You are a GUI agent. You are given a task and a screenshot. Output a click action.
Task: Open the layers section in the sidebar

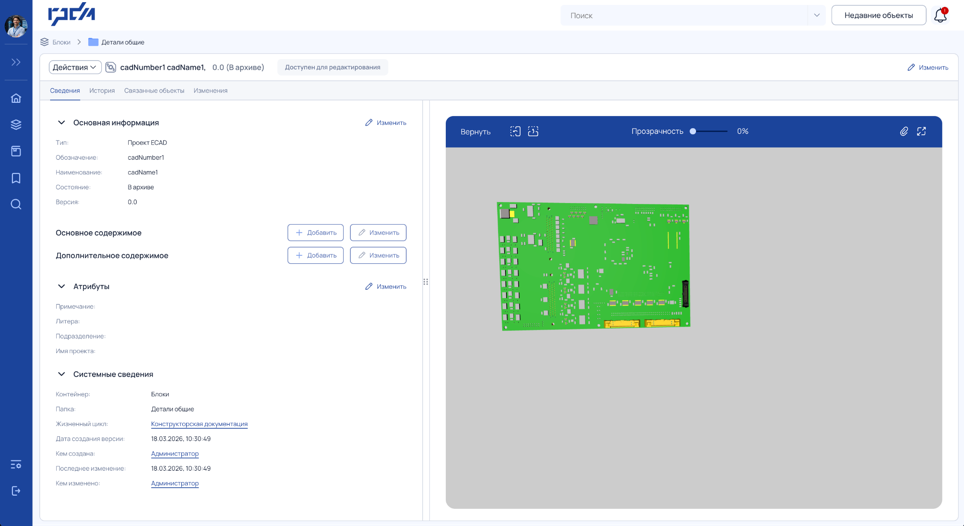pyautogui.click(x=16, y=125)
